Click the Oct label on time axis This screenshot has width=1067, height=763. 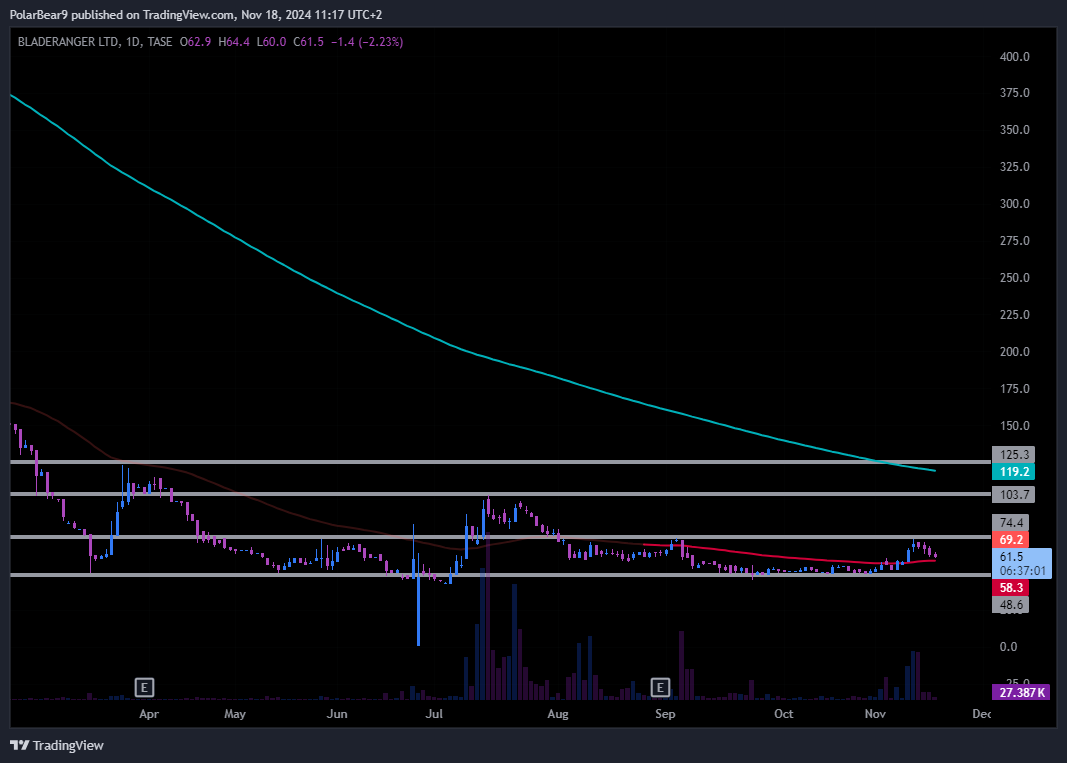[x=783, y=714]
